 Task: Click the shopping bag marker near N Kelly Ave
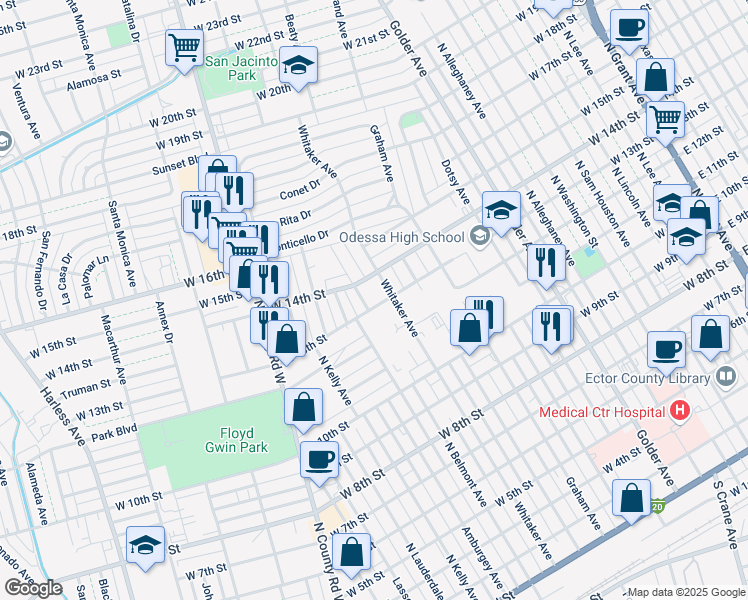click(286, 340)
